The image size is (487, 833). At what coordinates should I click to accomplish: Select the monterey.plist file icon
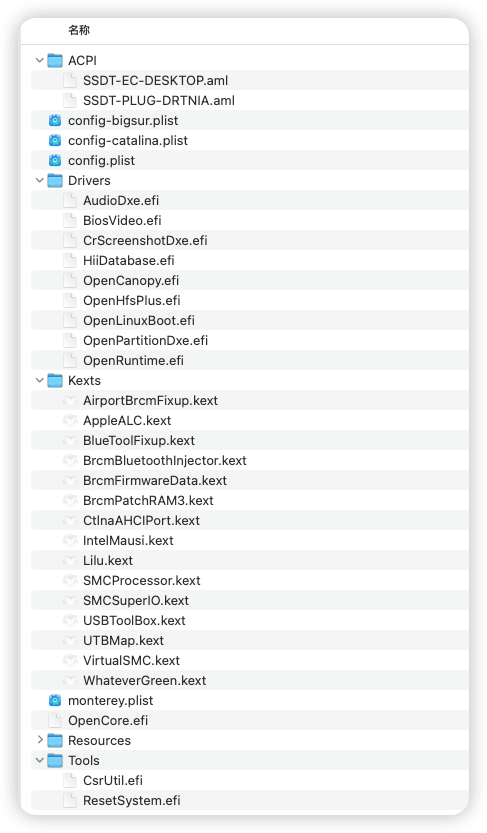coord(55,700)
